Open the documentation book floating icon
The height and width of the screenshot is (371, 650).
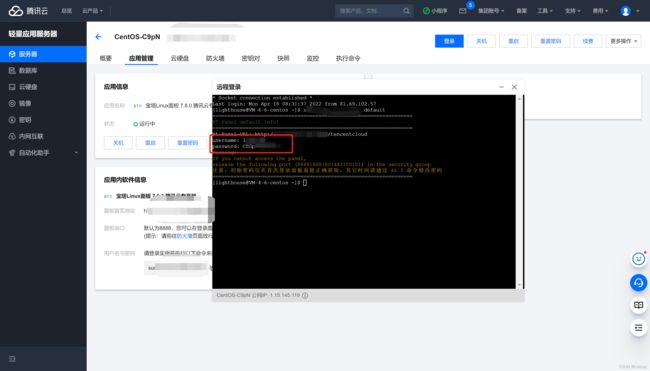click(638, 305)
